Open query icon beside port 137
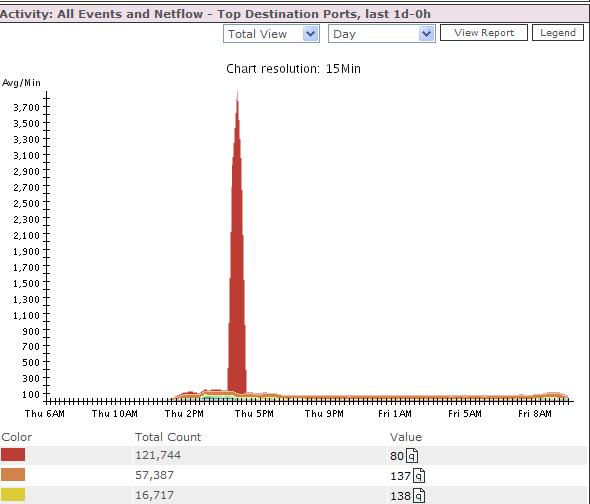590x504 pixels. 419,476
